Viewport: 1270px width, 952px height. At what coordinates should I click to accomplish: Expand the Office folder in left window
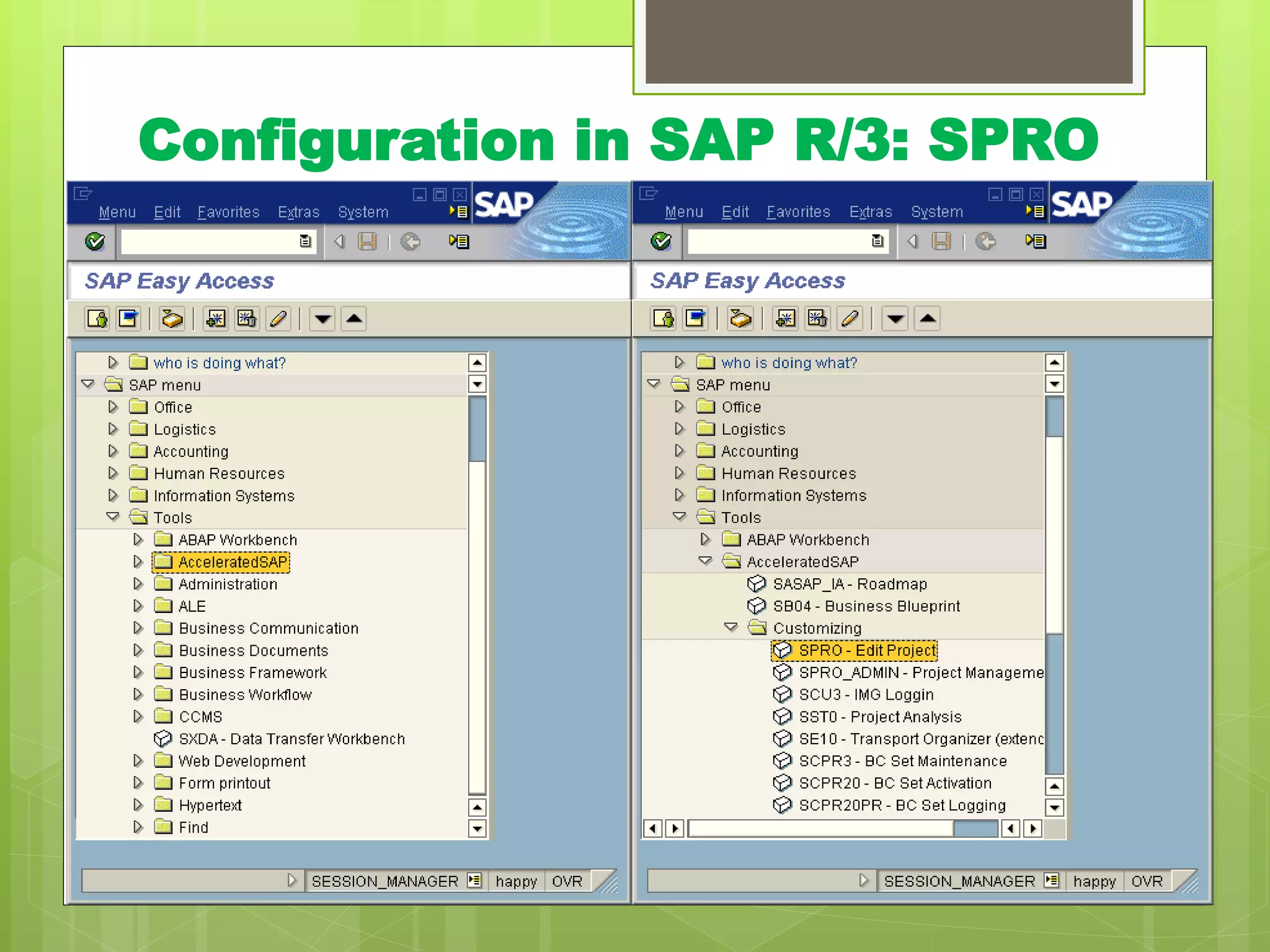113,407
